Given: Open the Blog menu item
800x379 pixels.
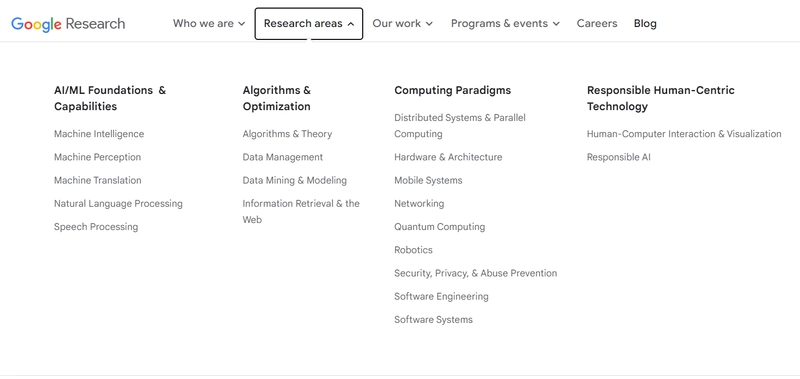Looking at the screenshot, I should pyautogui.click(x=645, y=23).
